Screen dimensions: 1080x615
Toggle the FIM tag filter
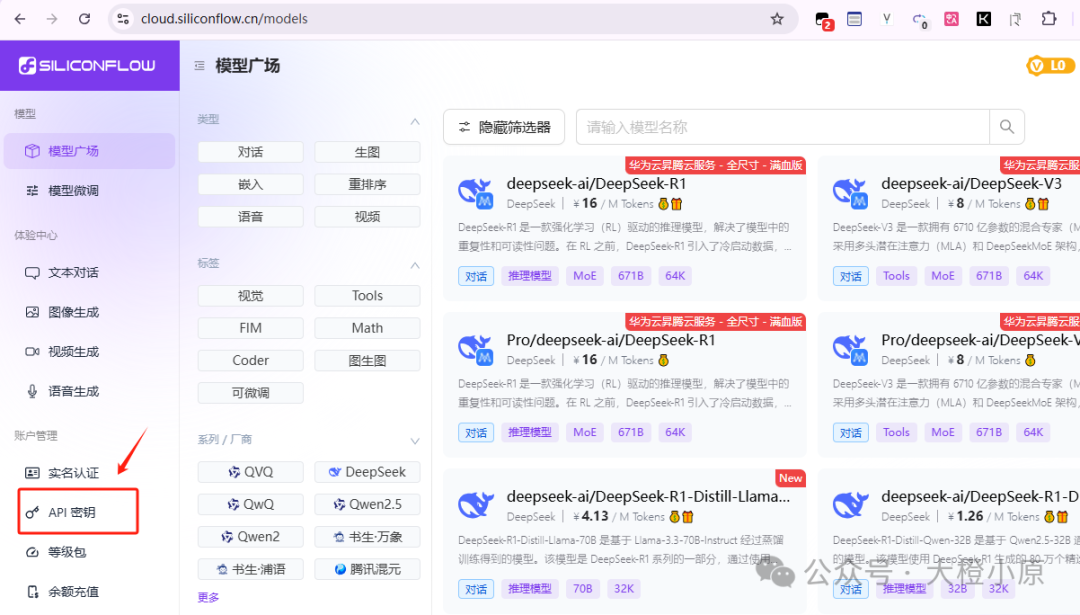(x=251, y=329)
